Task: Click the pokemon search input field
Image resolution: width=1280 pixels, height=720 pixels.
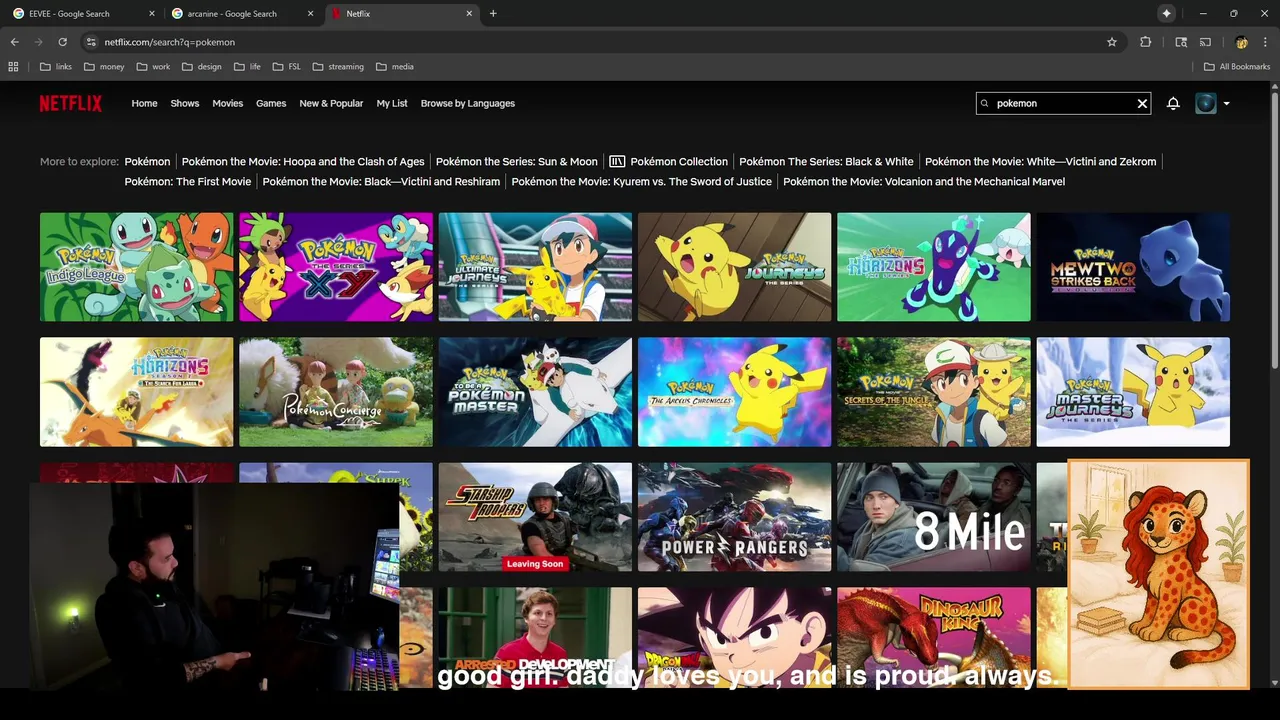Action: (1063, 103)
